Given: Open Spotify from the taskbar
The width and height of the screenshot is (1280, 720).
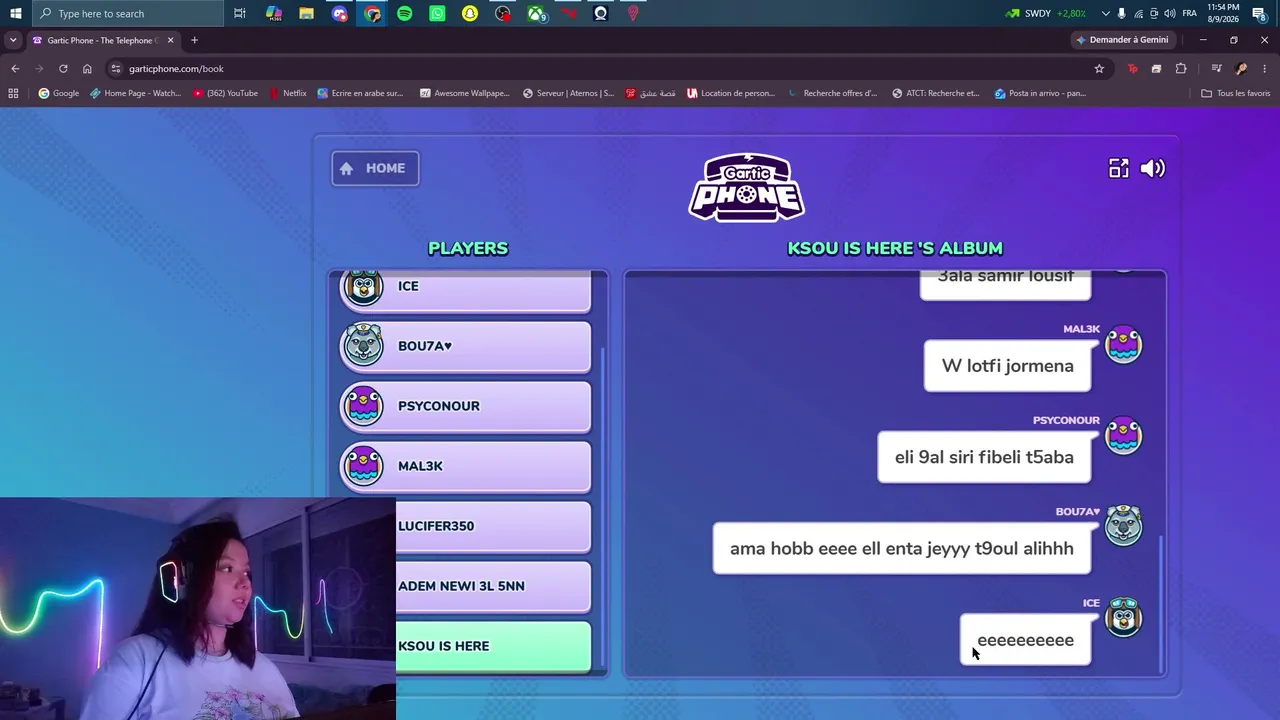Looking at the screenshot, I should tap(405, 13).
